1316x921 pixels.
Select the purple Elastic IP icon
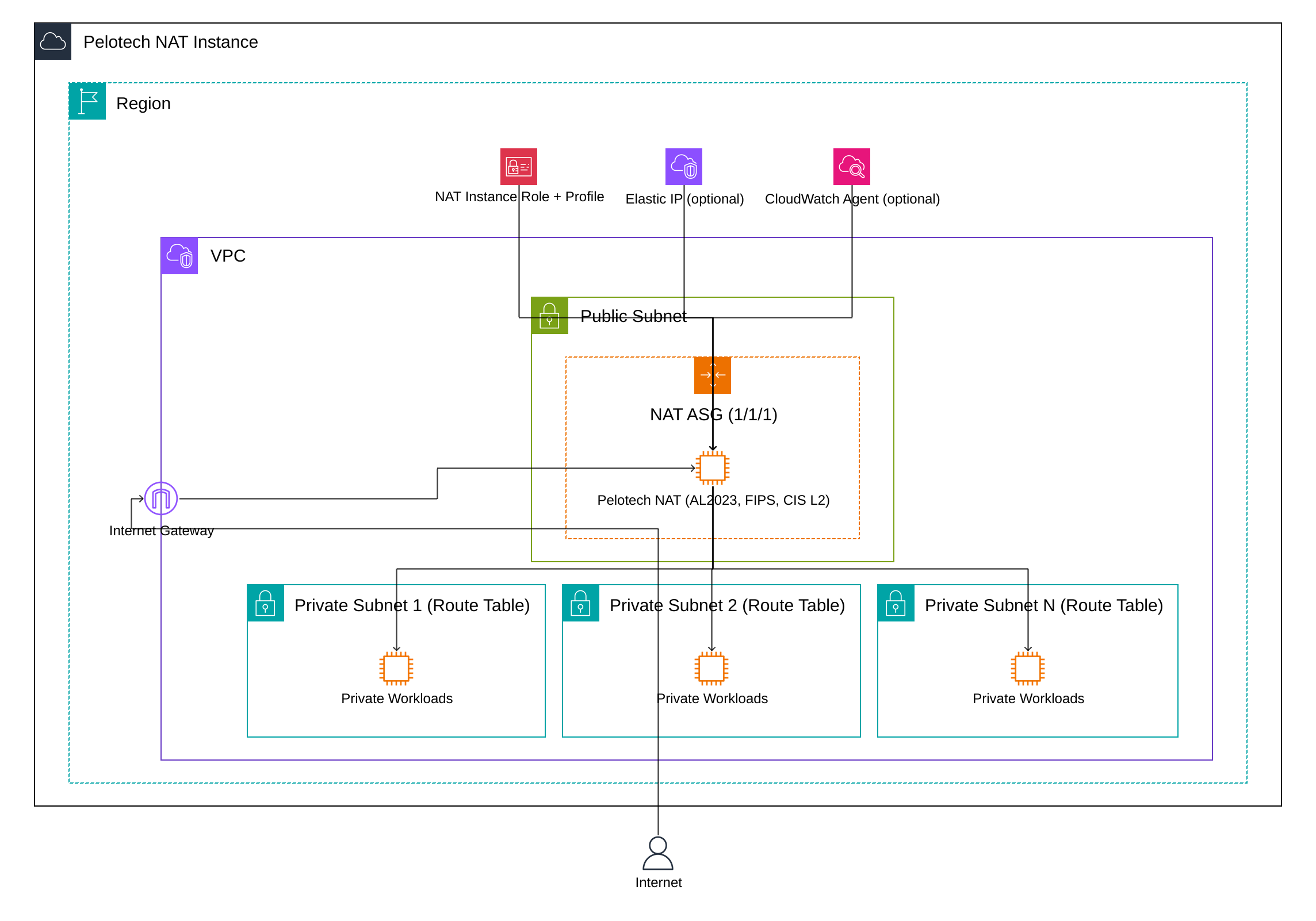pyautogui.click(x=684, y=167)
